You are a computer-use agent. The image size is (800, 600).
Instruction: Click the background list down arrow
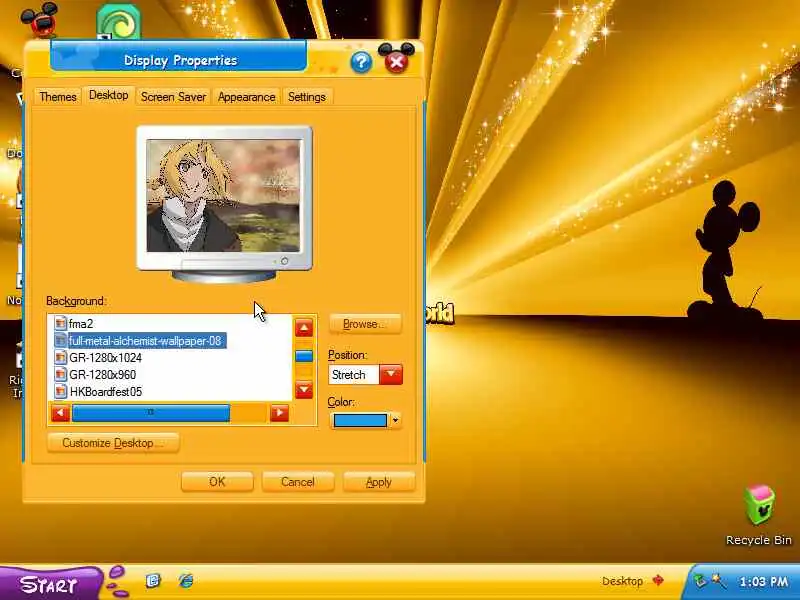[304, 390]
